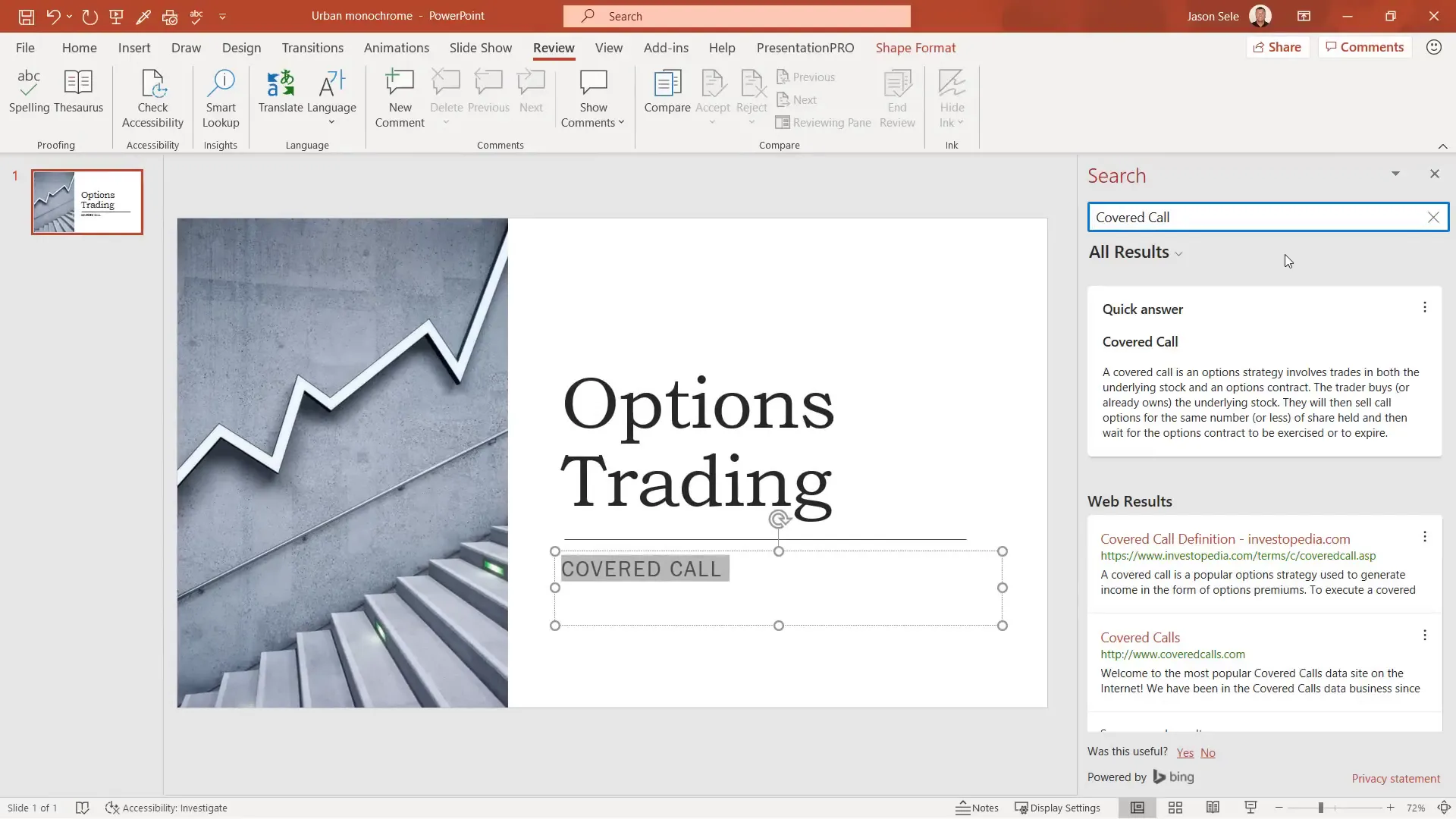Open Search pane options dropdown
The width and height of the screenshot is (1456, 819).
1395,174
